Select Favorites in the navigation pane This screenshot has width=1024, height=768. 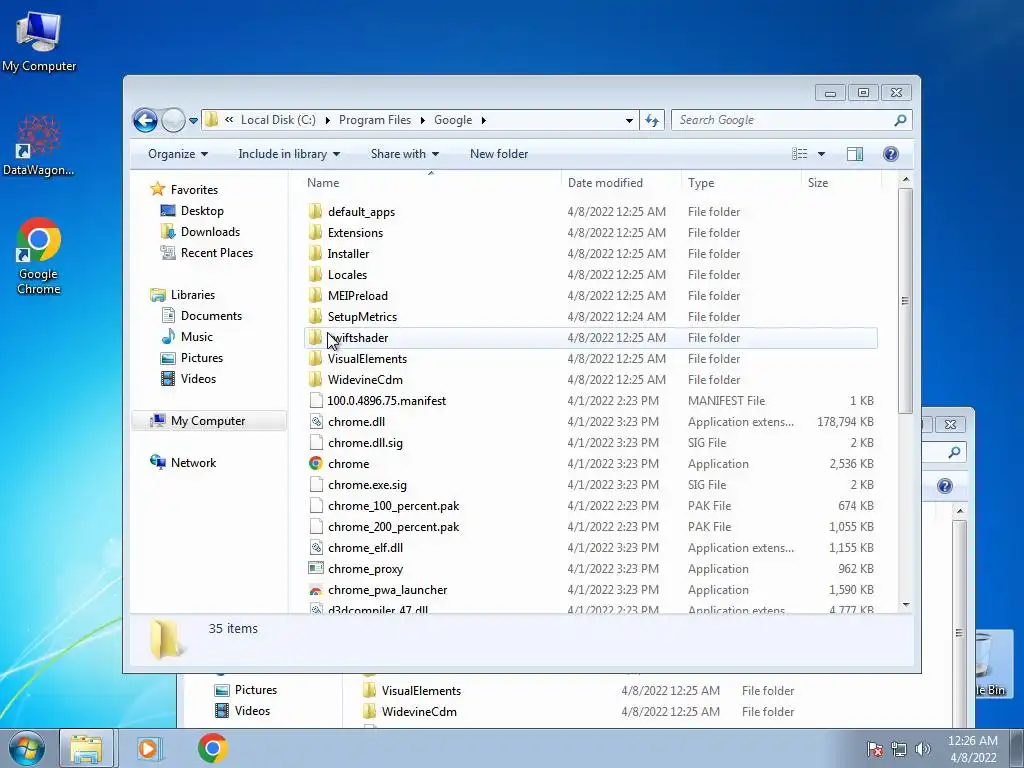pos(194,190)
